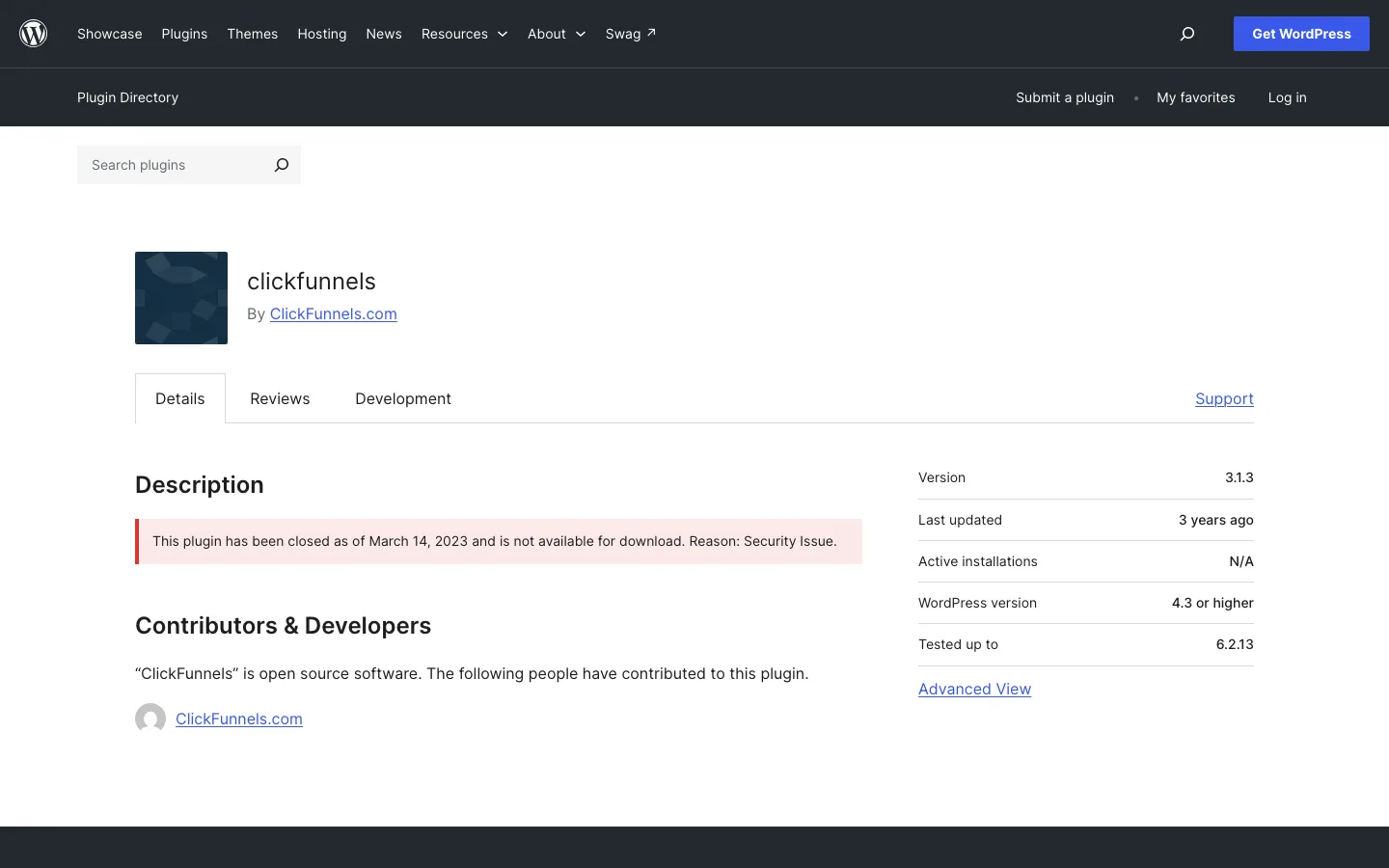1389x868 pixels.
Task: Click the clickfunnels plugin icon image
Action: pos(181,298)
